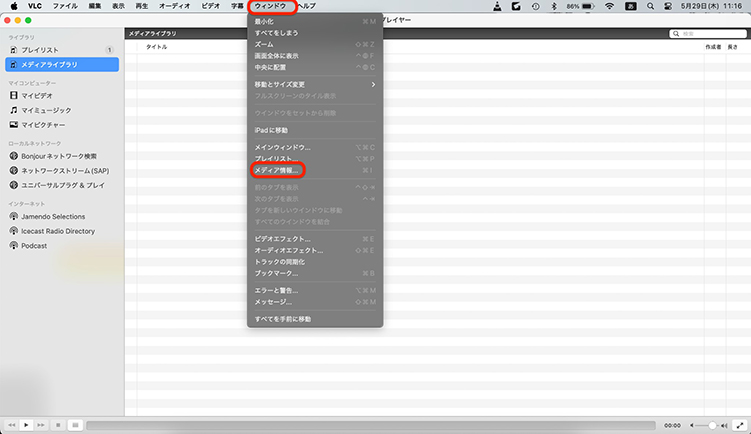Open メディア情報... from the menu
The image size is (751, 434).
[315, 171]
